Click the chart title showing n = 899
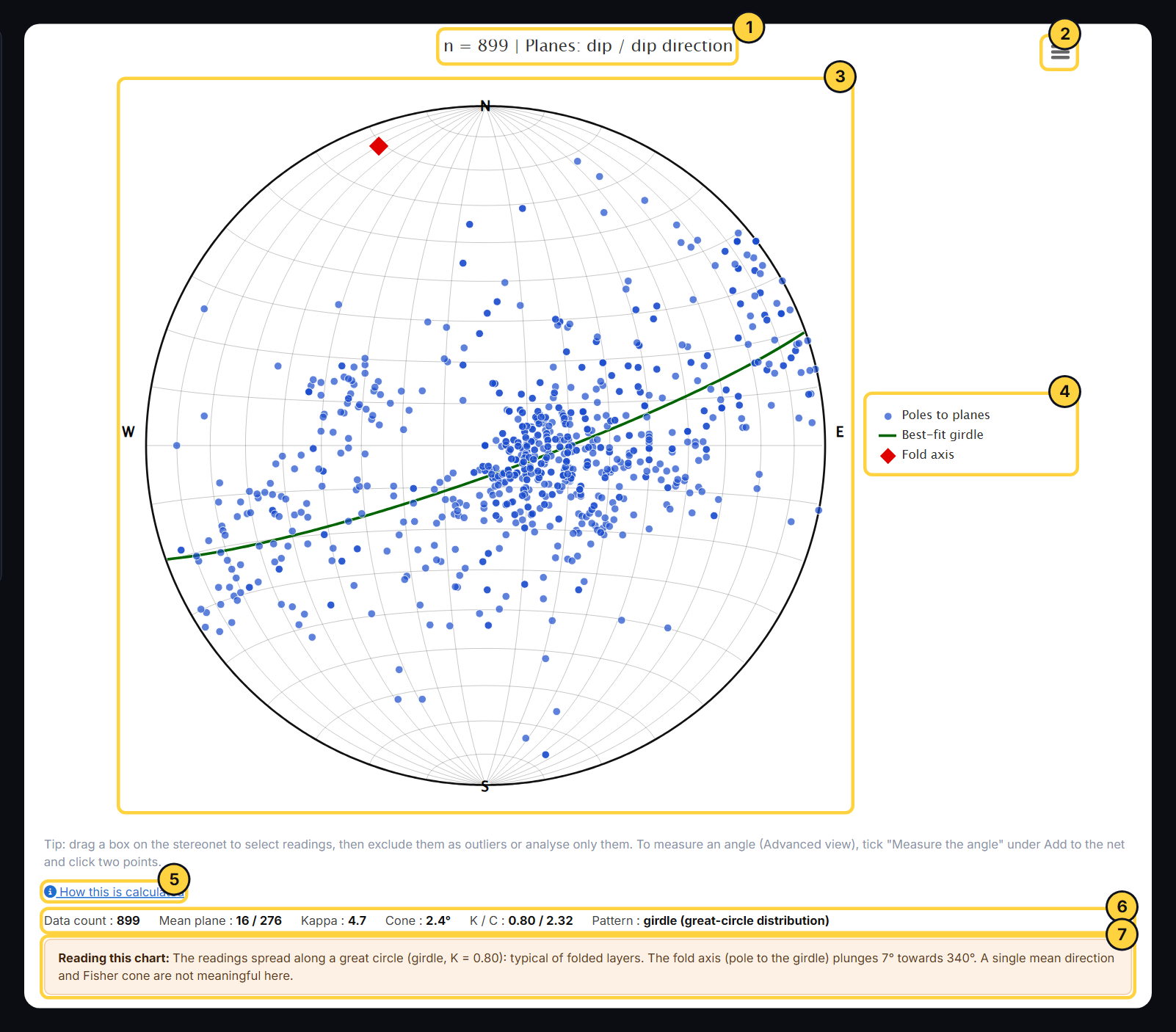 point(588,46)
